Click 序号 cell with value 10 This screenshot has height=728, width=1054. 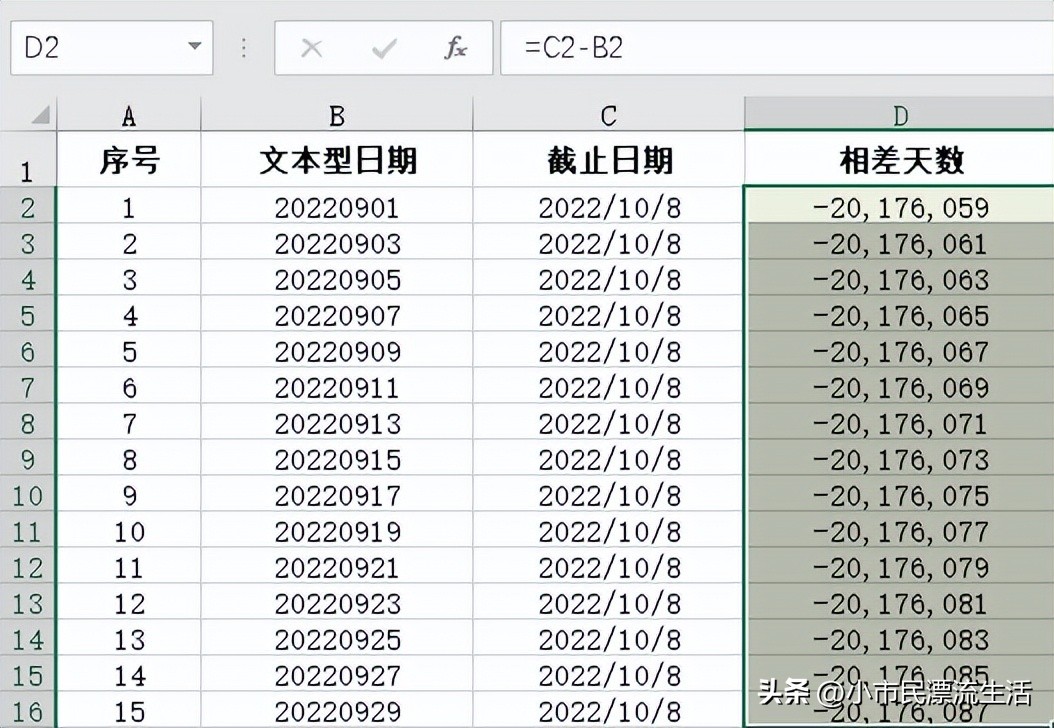coord(129,531)
